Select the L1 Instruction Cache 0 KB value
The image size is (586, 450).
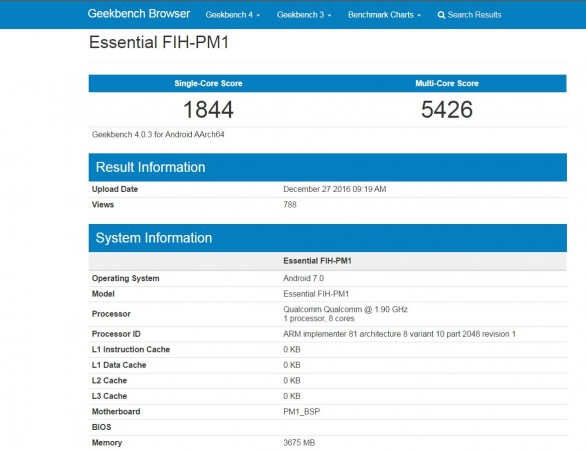point(292,350)
